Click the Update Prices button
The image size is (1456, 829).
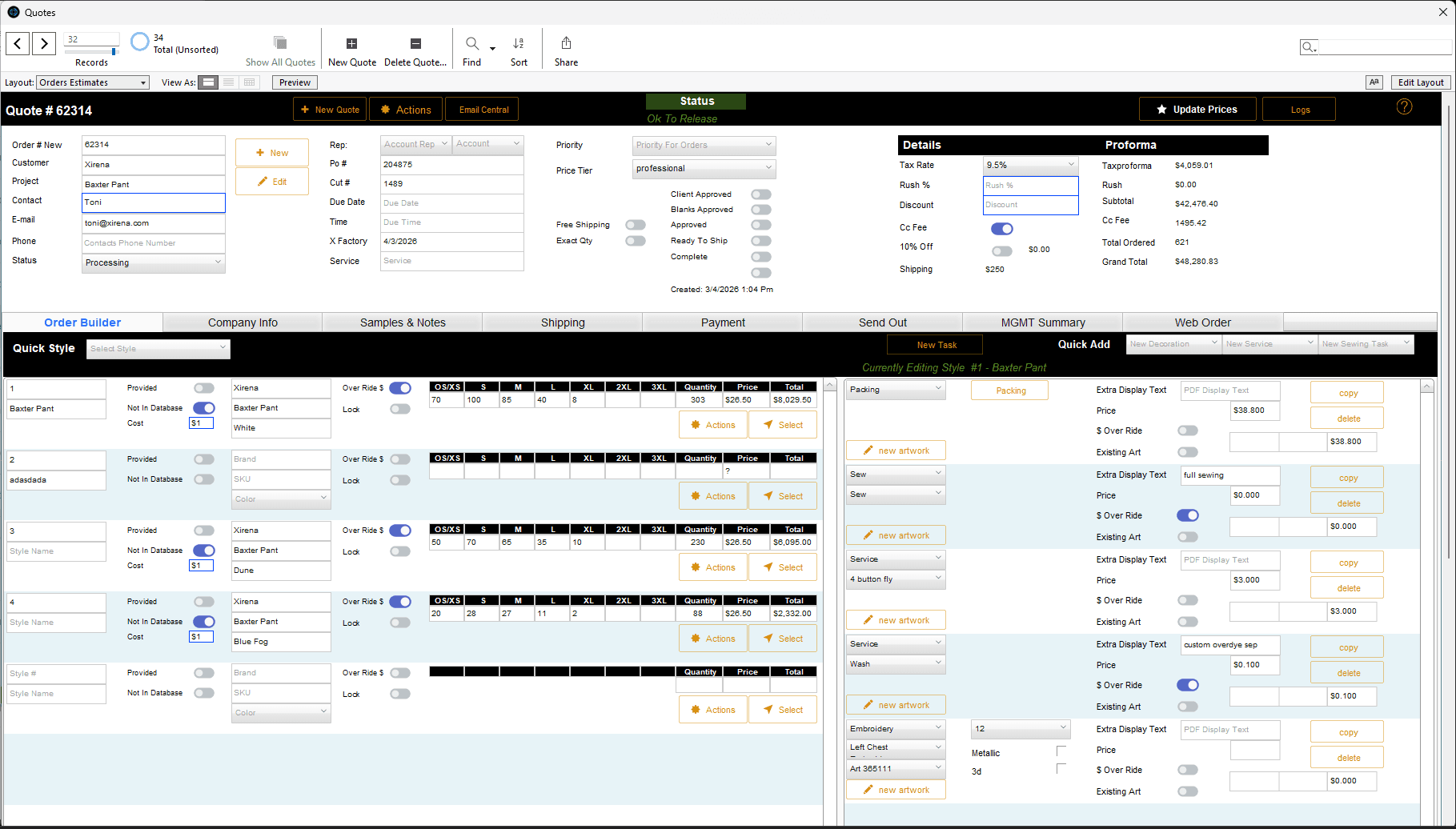click(x=1197, y=110)
